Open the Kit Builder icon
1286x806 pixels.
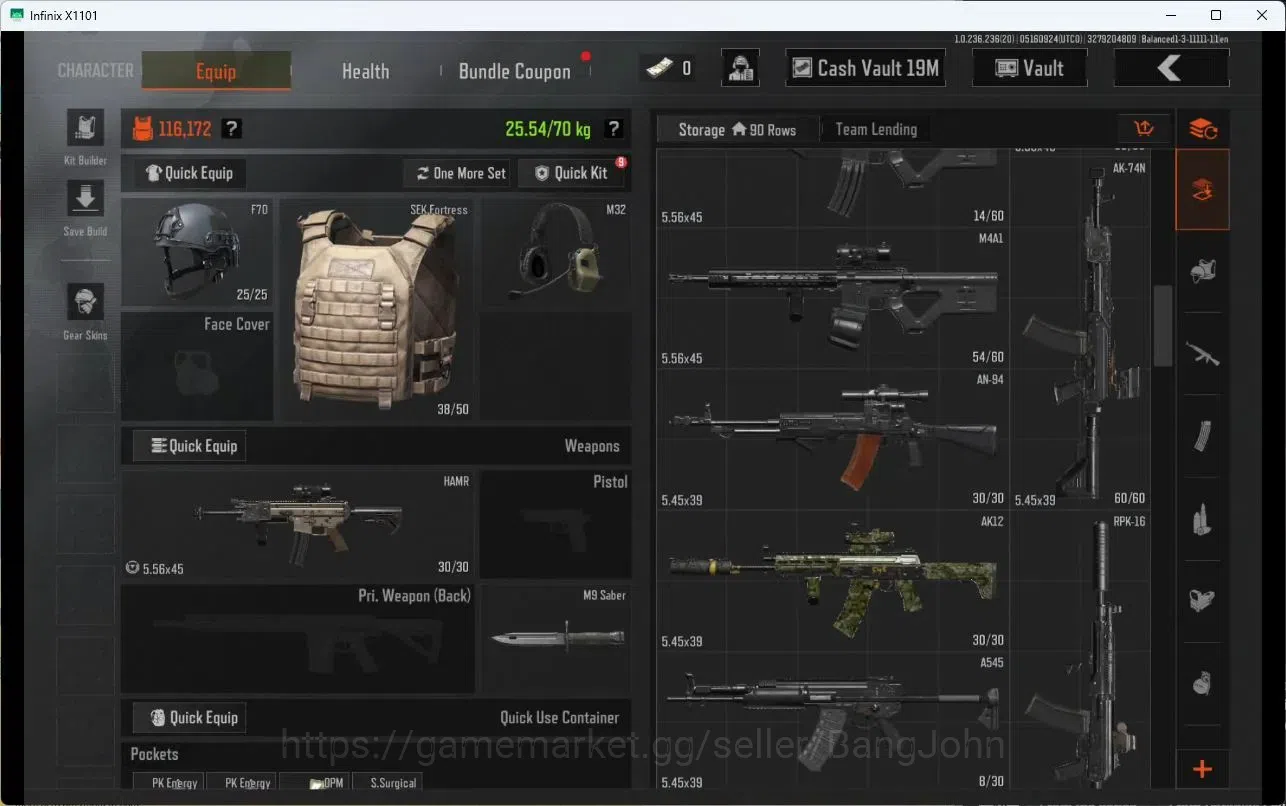(85, 129)
